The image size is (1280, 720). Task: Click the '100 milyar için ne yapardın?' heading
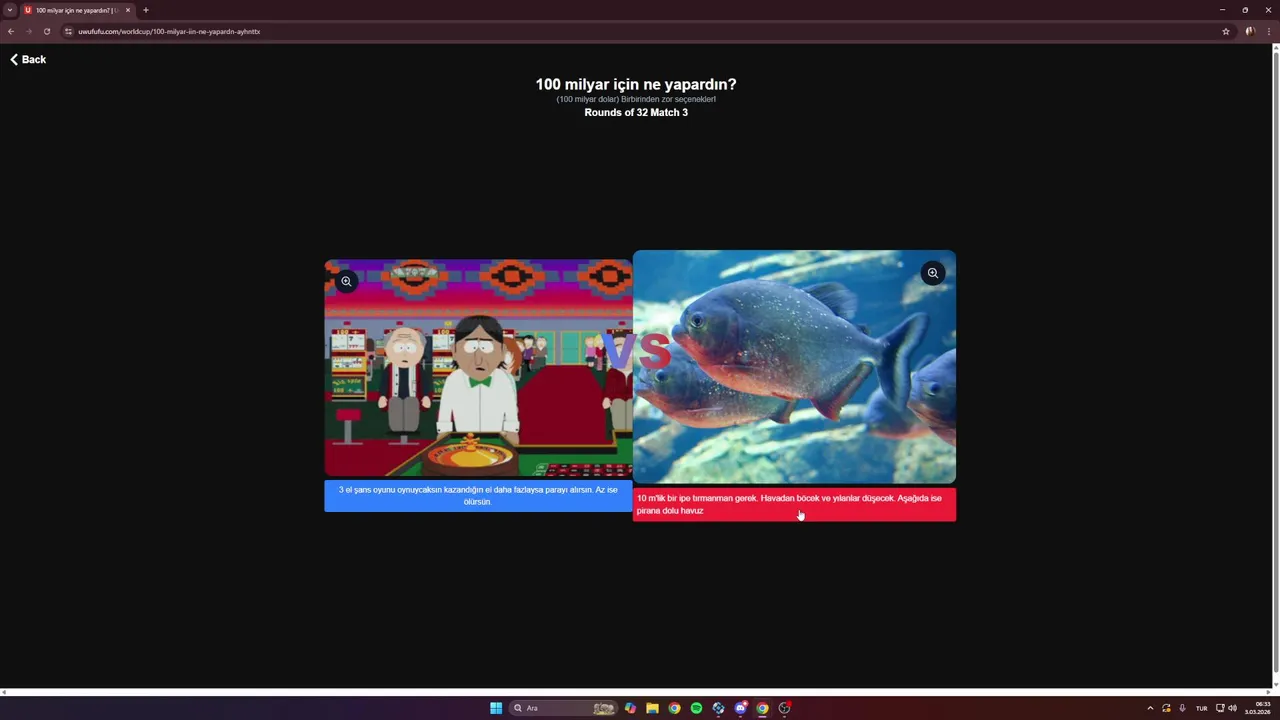click(x=636, y=85)
